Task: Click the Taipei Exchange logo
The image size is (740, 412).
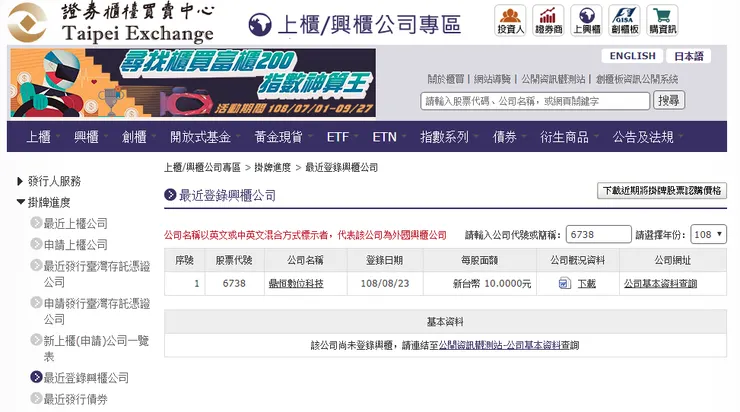Action: point(111,22)
